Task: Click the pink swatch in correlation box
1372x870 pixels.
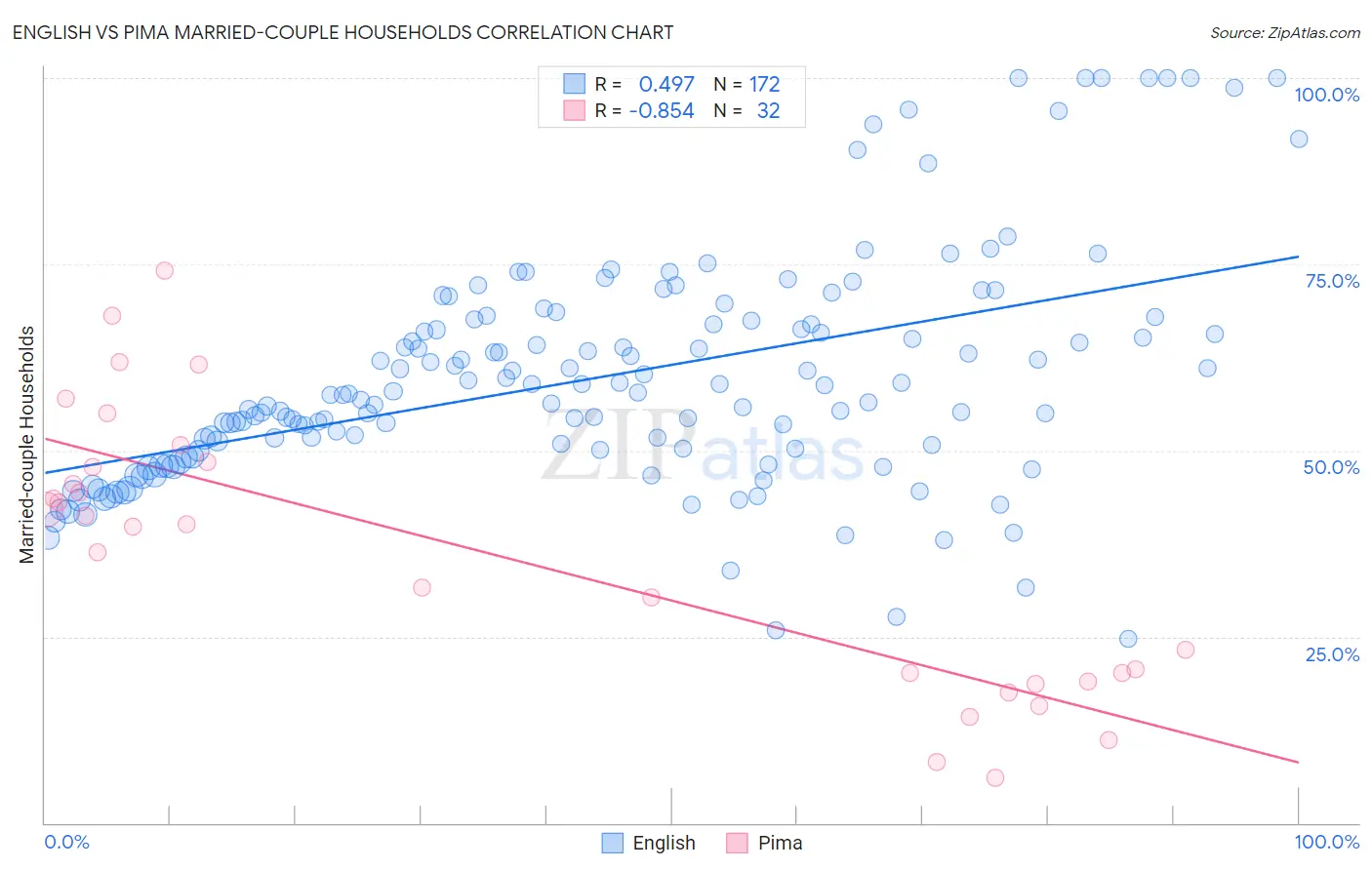Action: pyautogui.click(x=574, y=111)
